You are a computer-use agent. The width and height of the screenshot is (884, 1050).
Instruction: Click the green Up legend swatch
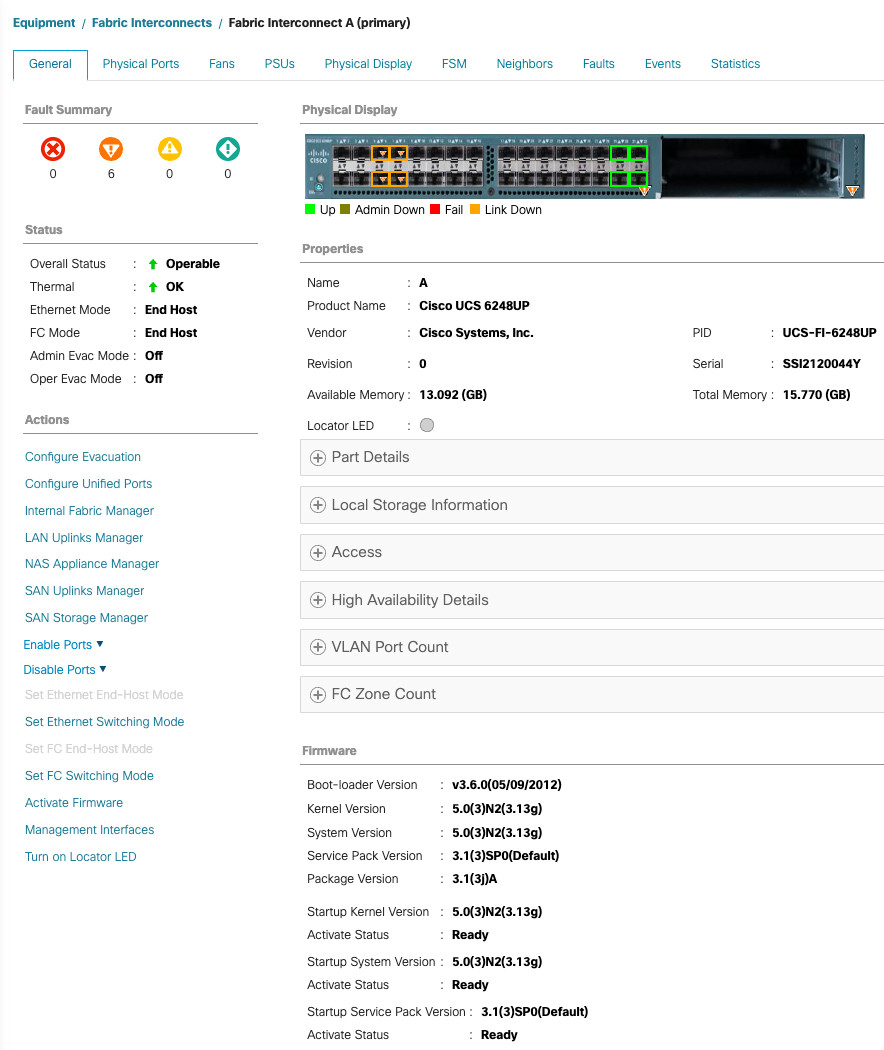310,210
